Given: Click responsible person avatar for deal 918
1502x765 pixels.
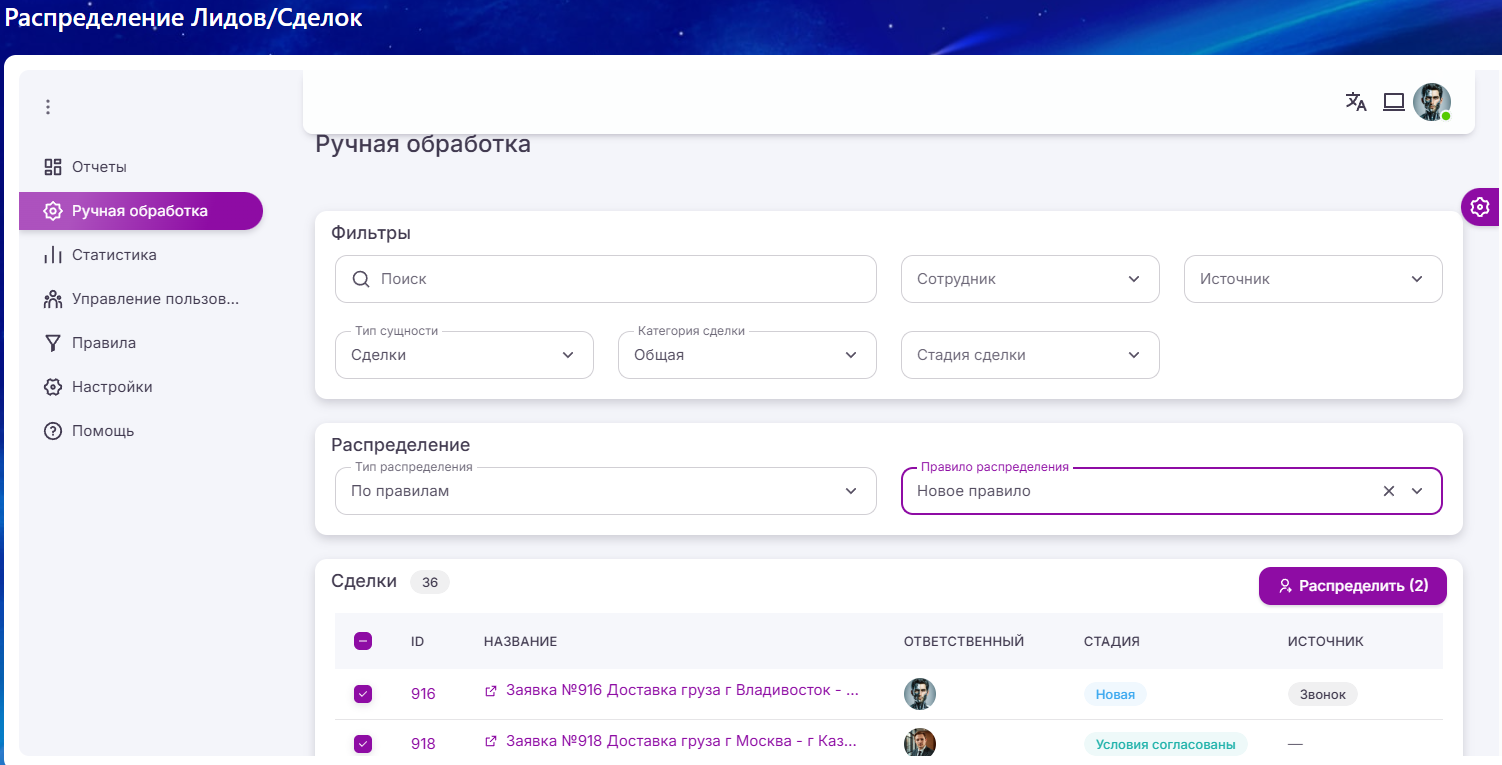Looking at the screenshot, I should click(x=919, y=743).
